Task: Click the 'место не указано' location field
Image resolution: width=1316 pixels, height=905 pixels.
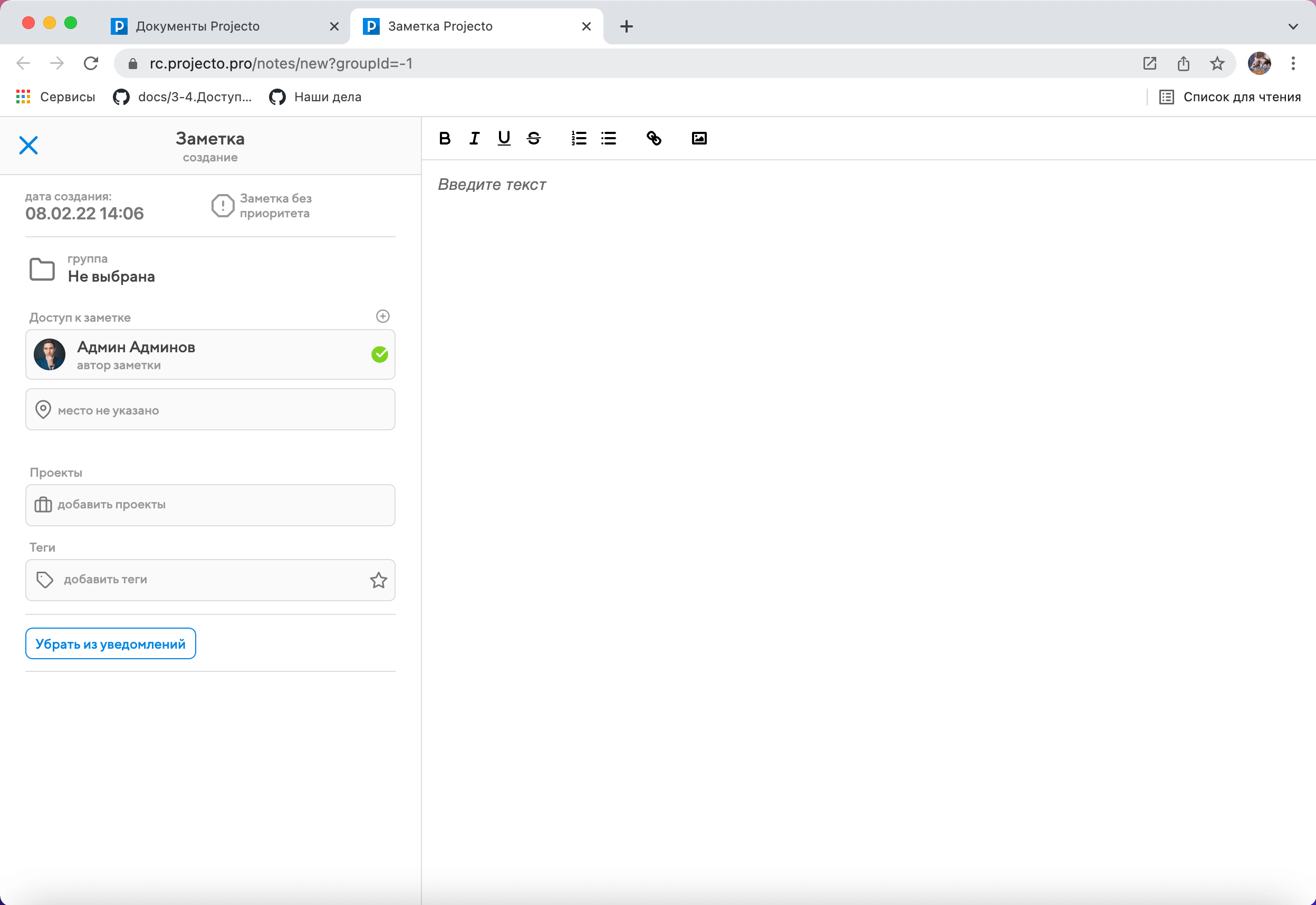Action: pyautogui.click(x=210, y=410)
